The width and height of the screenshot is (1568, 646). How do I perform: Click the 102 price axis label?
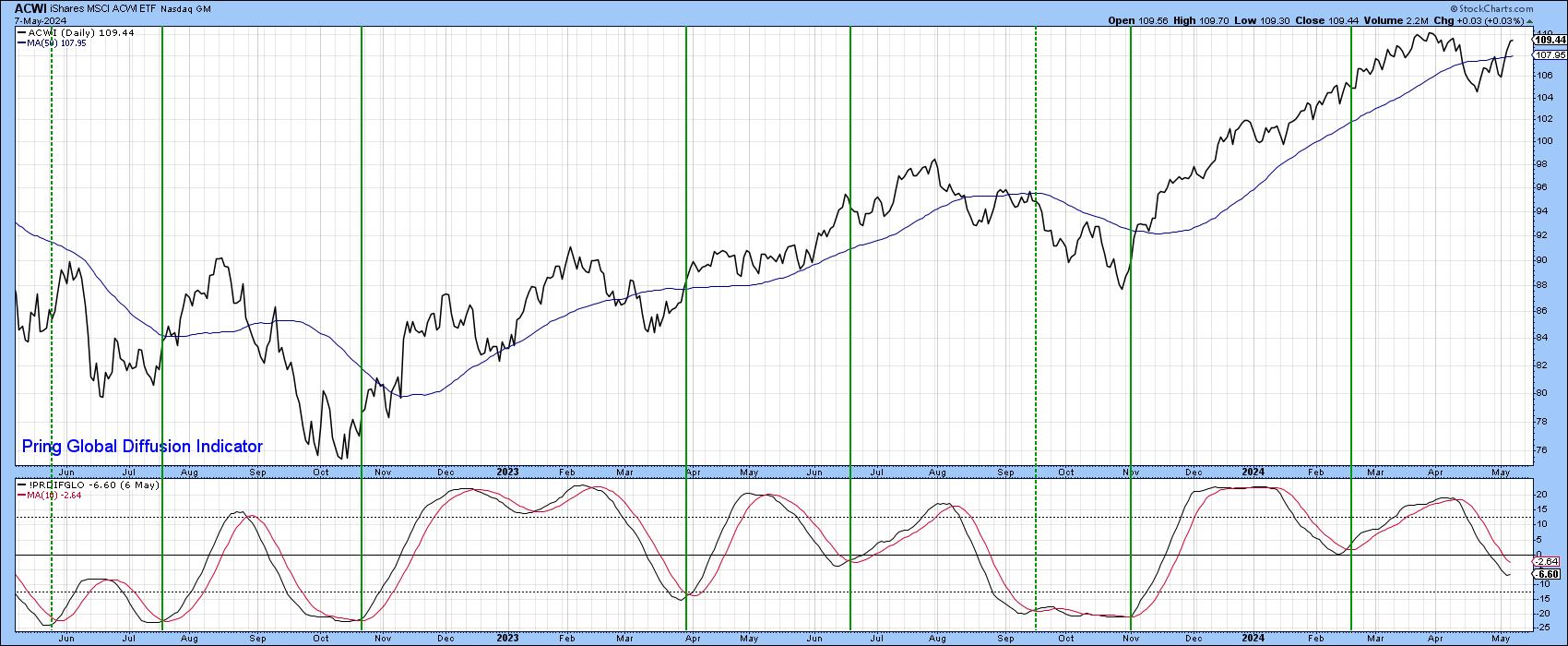click(1543, 119)
